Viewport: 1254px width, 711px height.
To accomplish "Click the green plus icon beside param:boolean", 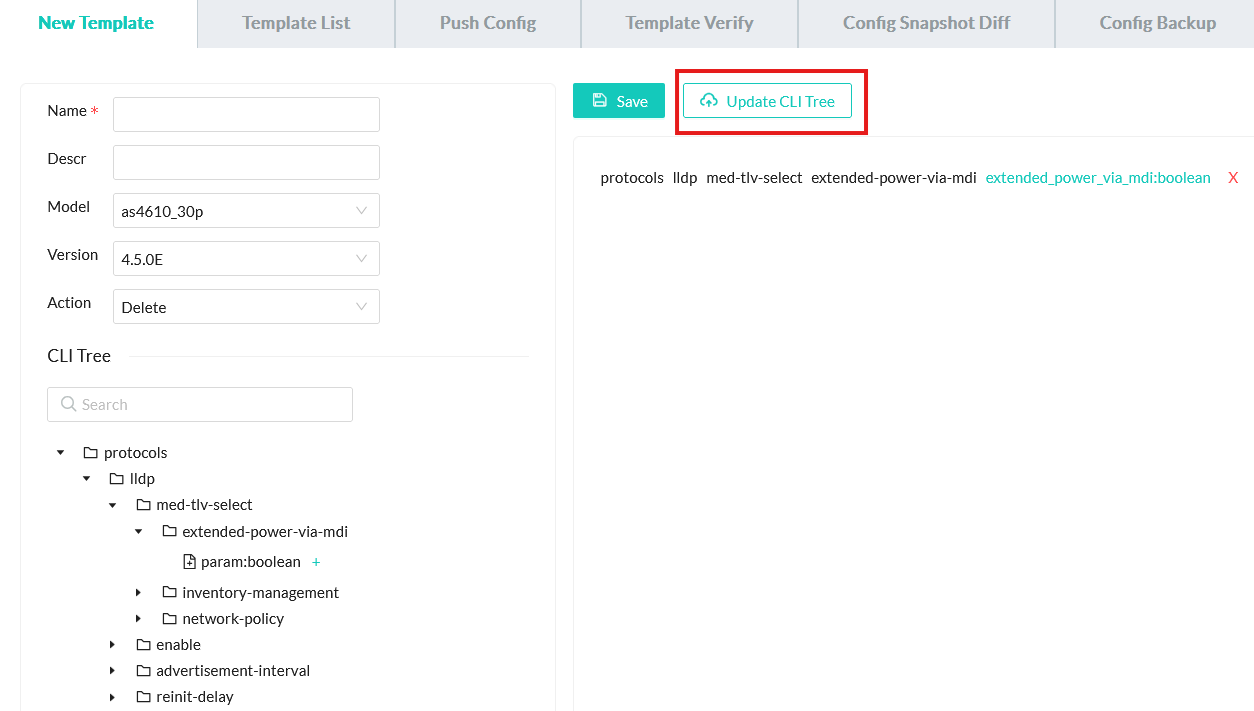I will [316, 562].
